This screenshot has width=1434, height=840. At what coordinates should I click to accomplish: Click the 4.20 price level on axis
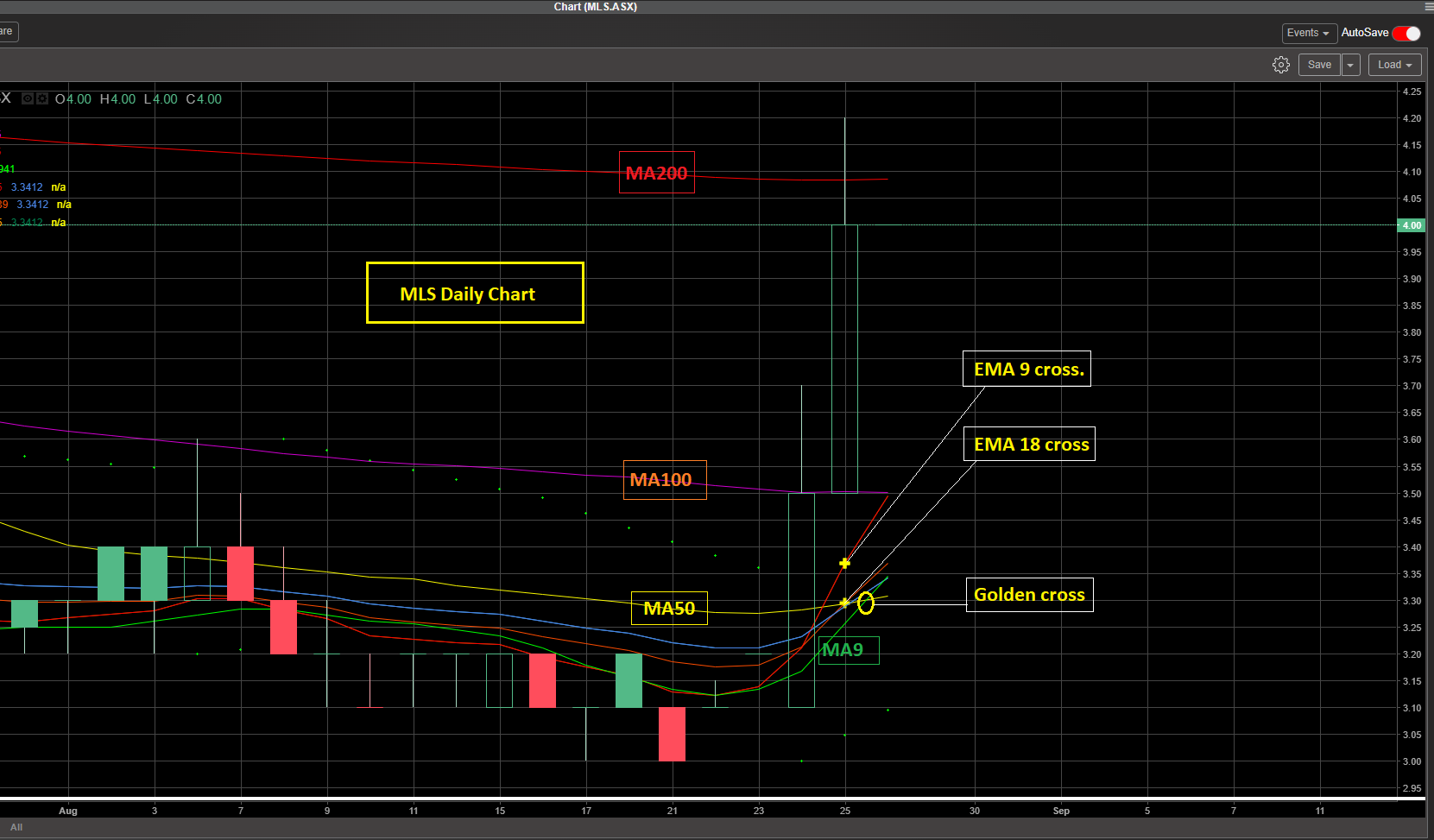click(x=1412, y=118)
